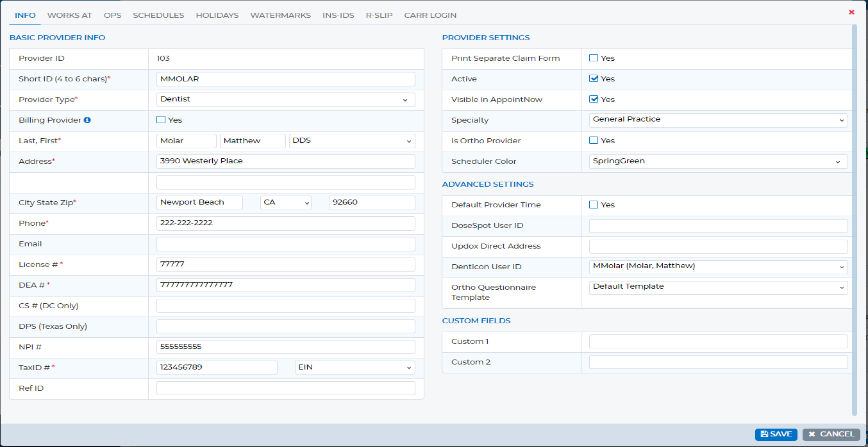Click the First name field Matthew

click(x=253, y=141)
